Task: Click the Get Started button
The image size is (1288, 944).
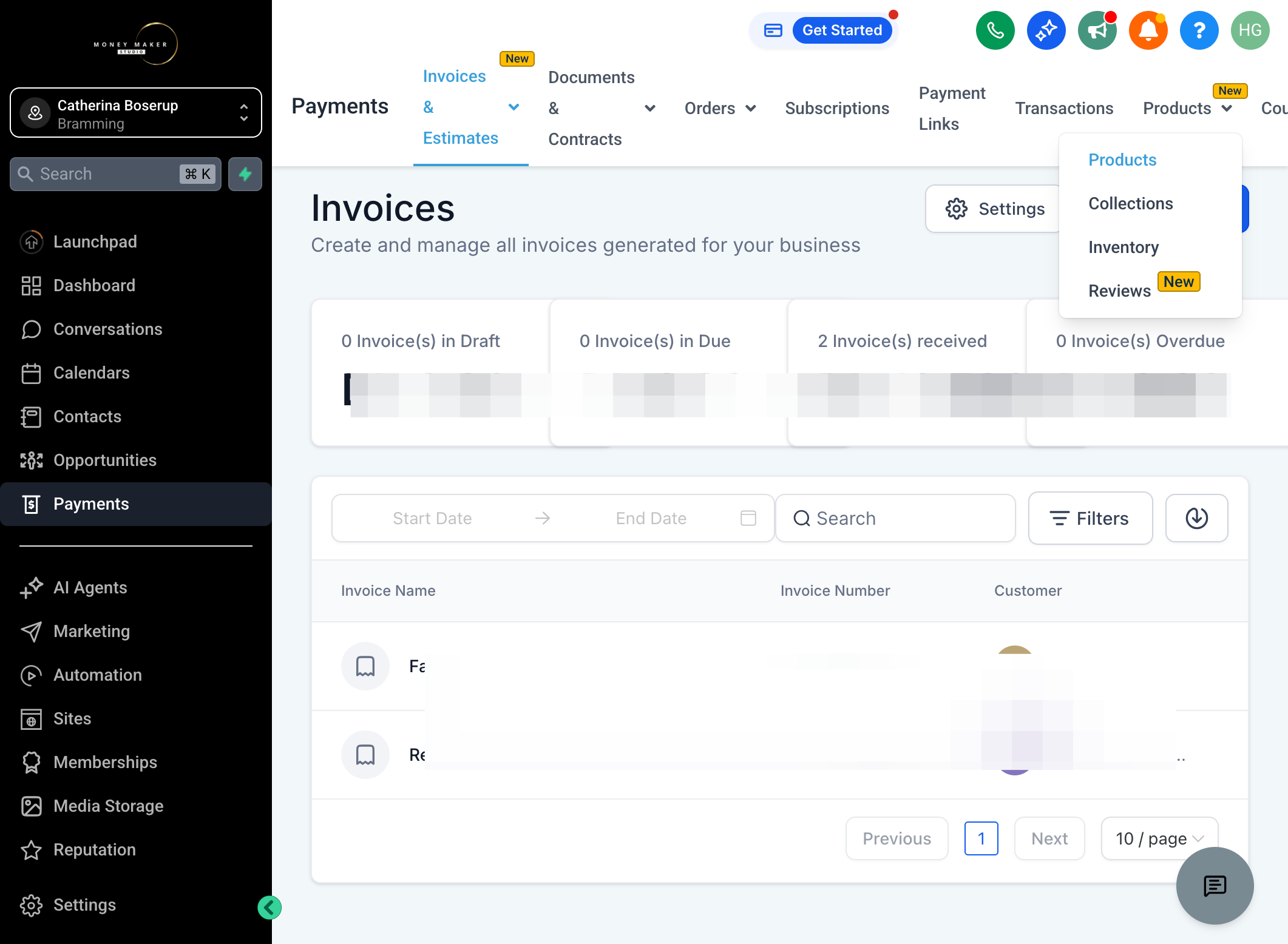Action: pyautogui.click(x=842, y=30)
